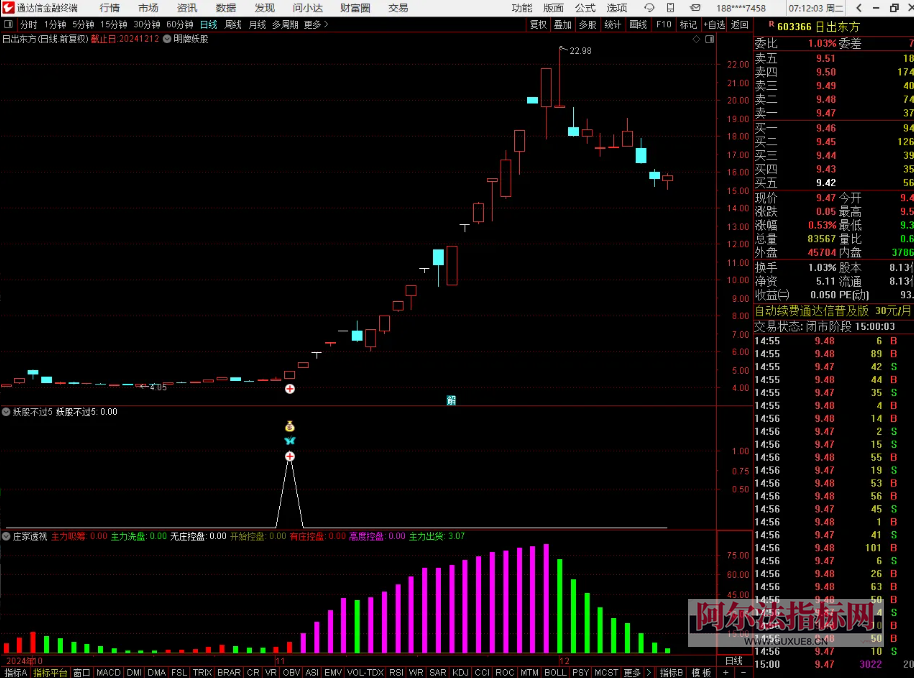
Task: Click the cyan butterfly signal marker
Action: pos(290,441)
